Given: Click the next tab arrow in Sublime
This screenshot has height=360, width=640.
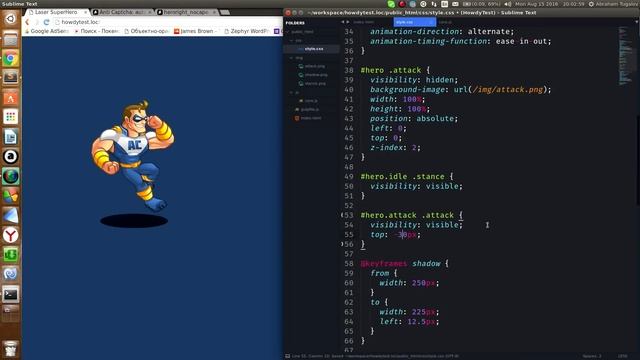Looking at the screenshot, I should pos(348,22).
